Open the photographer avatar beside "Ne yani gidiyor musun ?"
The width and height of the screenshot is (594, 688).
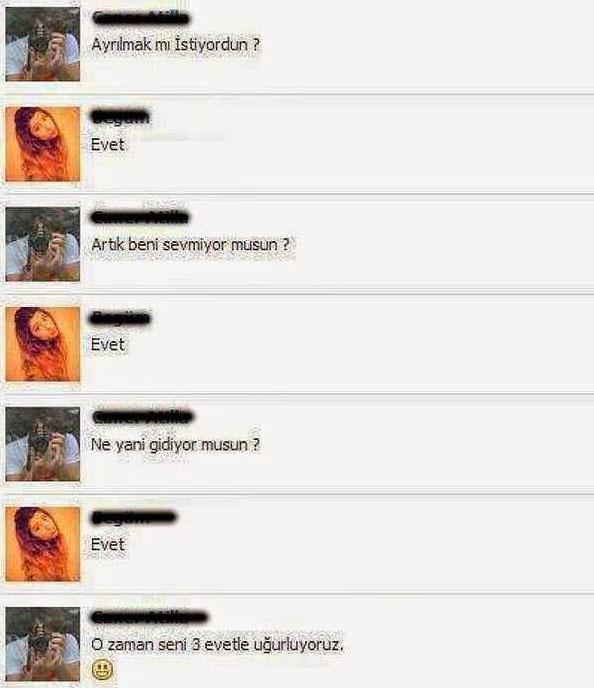pyautogui.click(x=43, y=444)
